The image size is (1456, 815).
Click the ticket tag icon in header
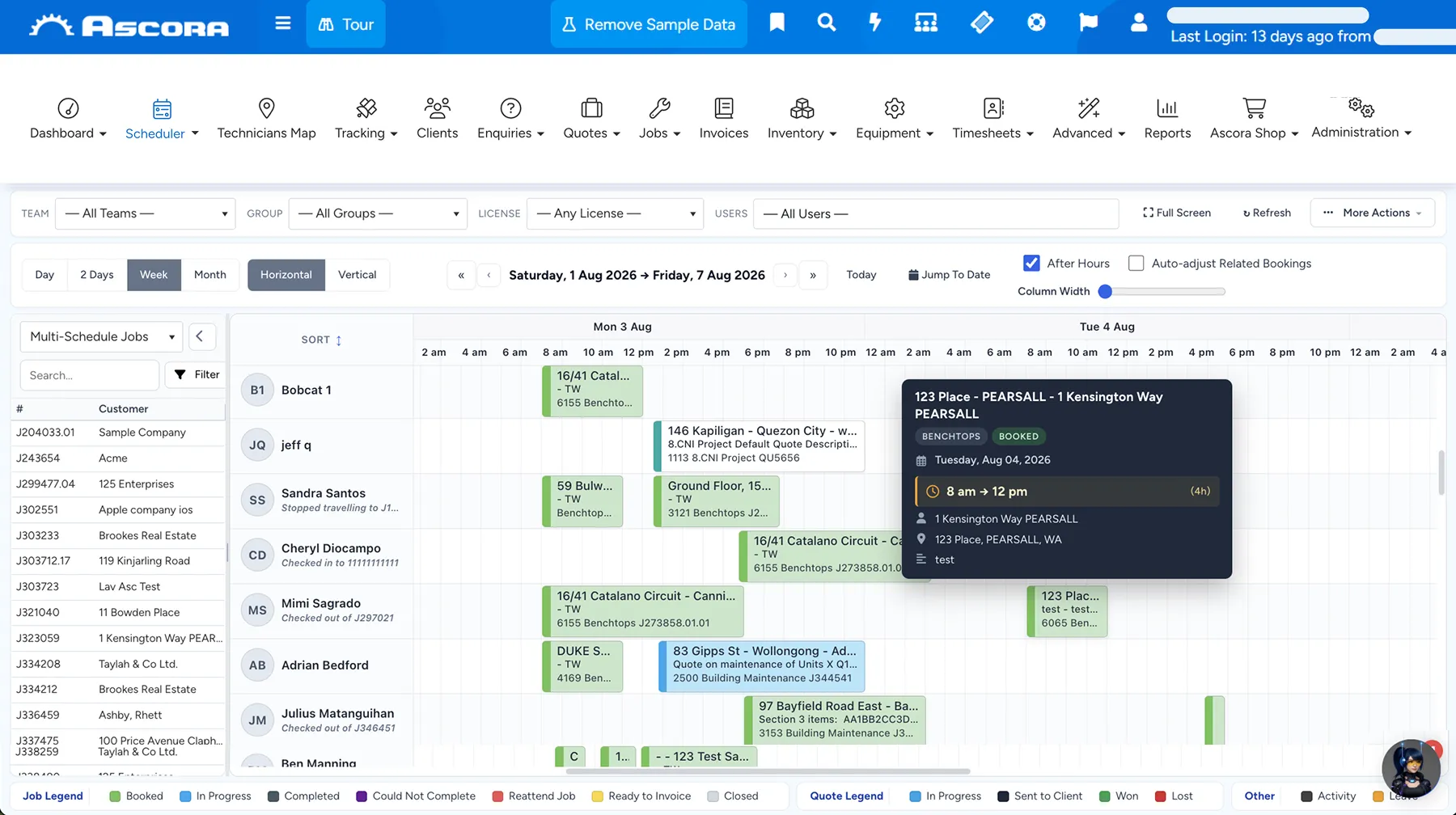(981, 23)
